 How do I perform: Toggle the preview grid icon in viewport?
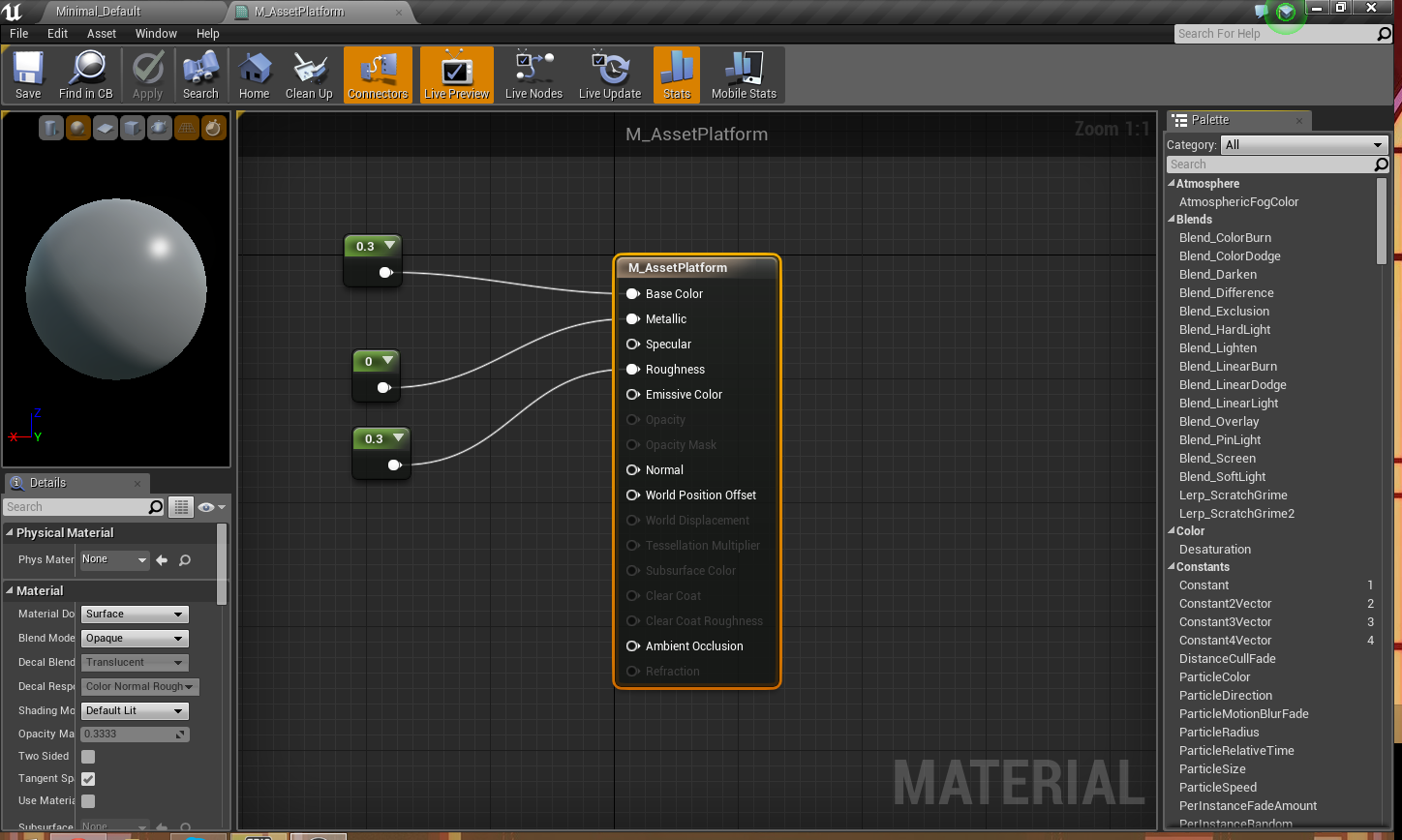[186, 128]
